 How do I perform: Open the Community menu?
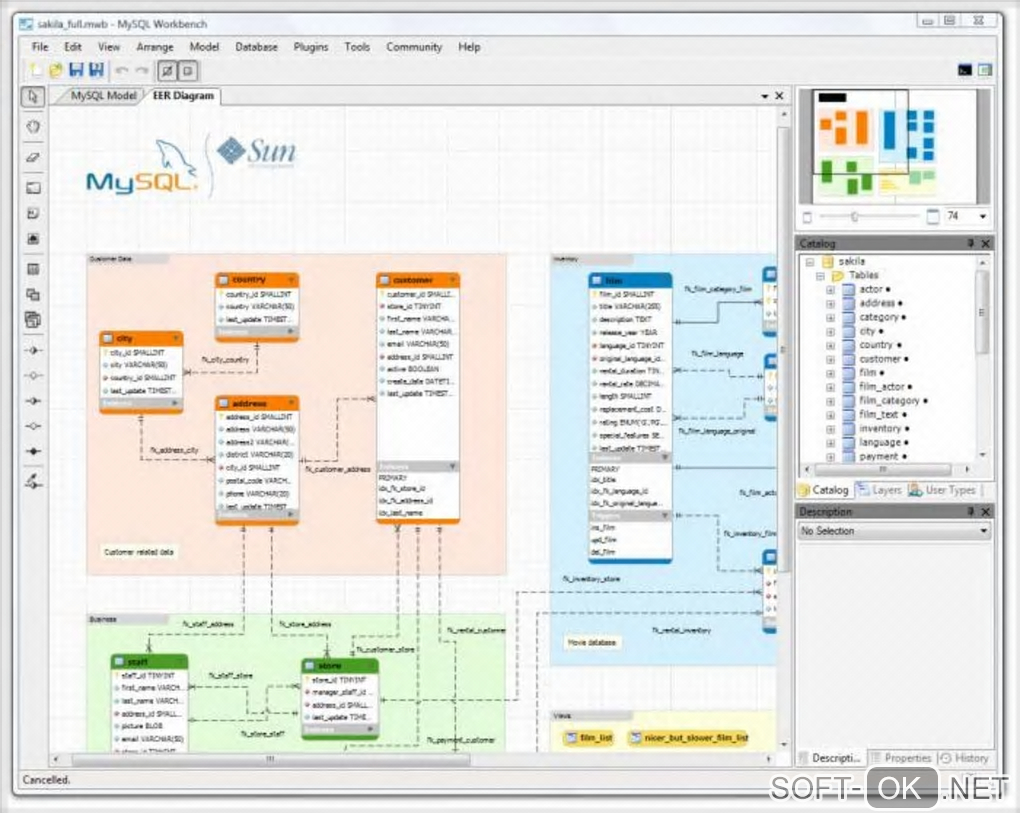(x=414, y=47)
